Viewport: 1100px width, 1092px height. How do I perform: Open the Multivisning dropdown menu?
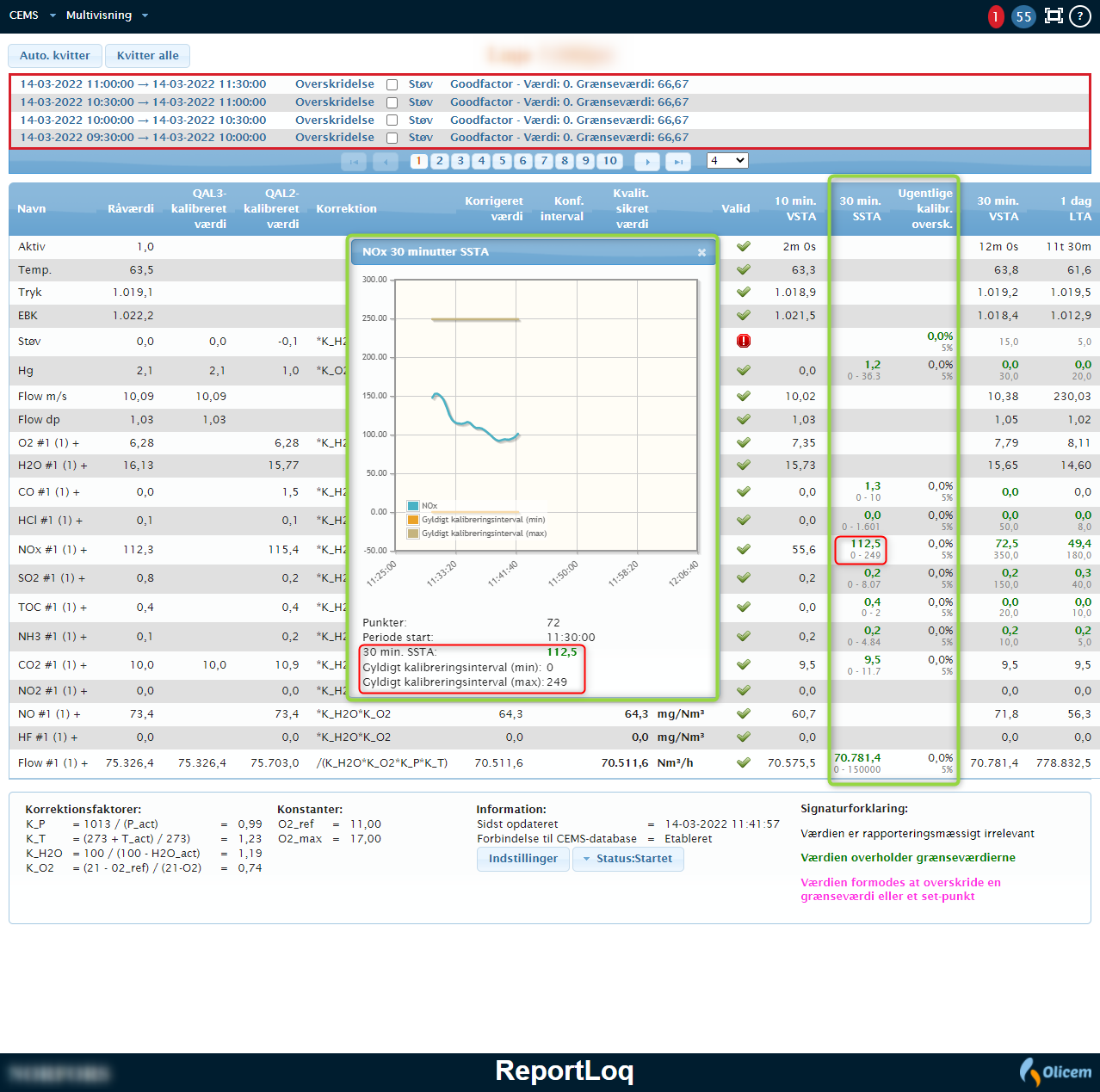coord(107,15)
